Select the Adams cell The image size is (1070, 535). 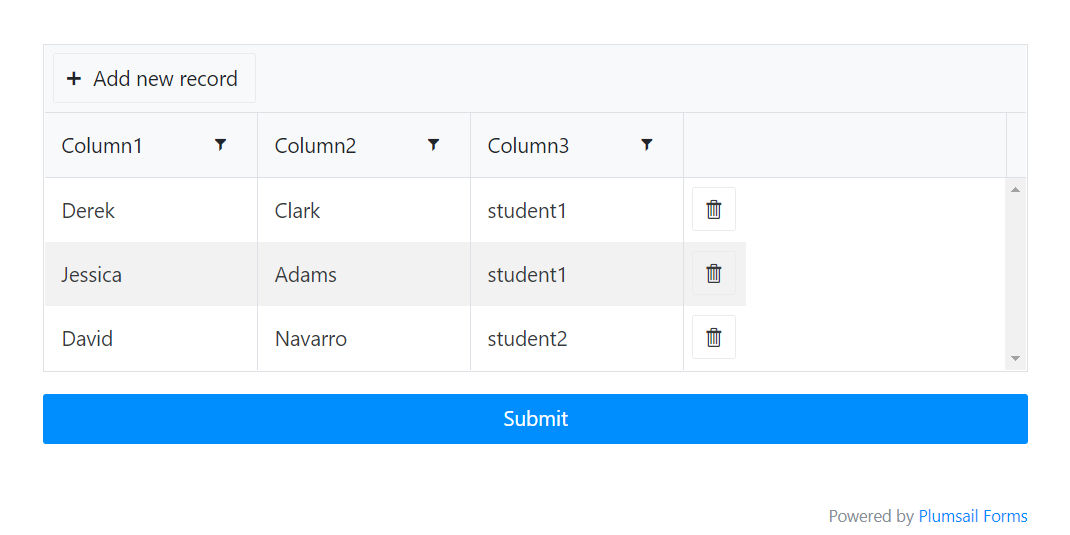pos(305,274)
